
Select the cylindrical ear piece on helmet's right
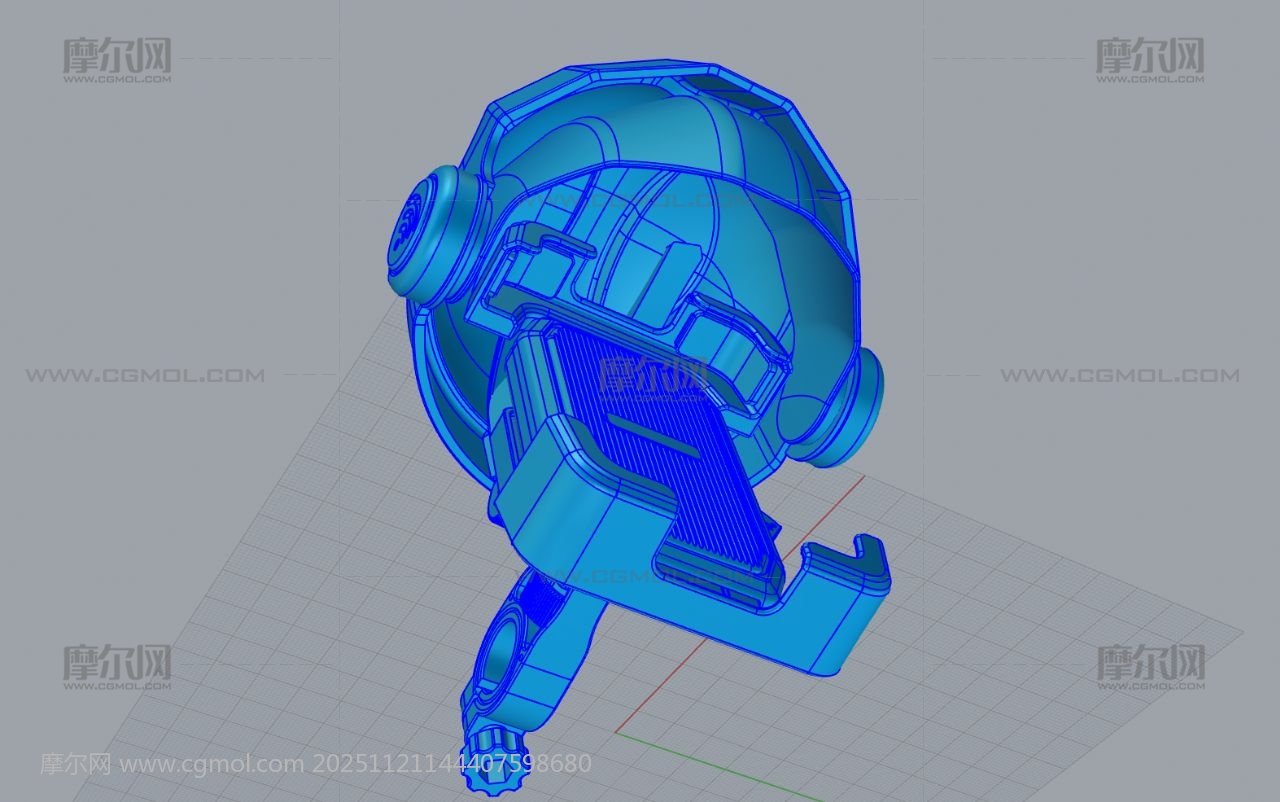(x=855, y=410)
